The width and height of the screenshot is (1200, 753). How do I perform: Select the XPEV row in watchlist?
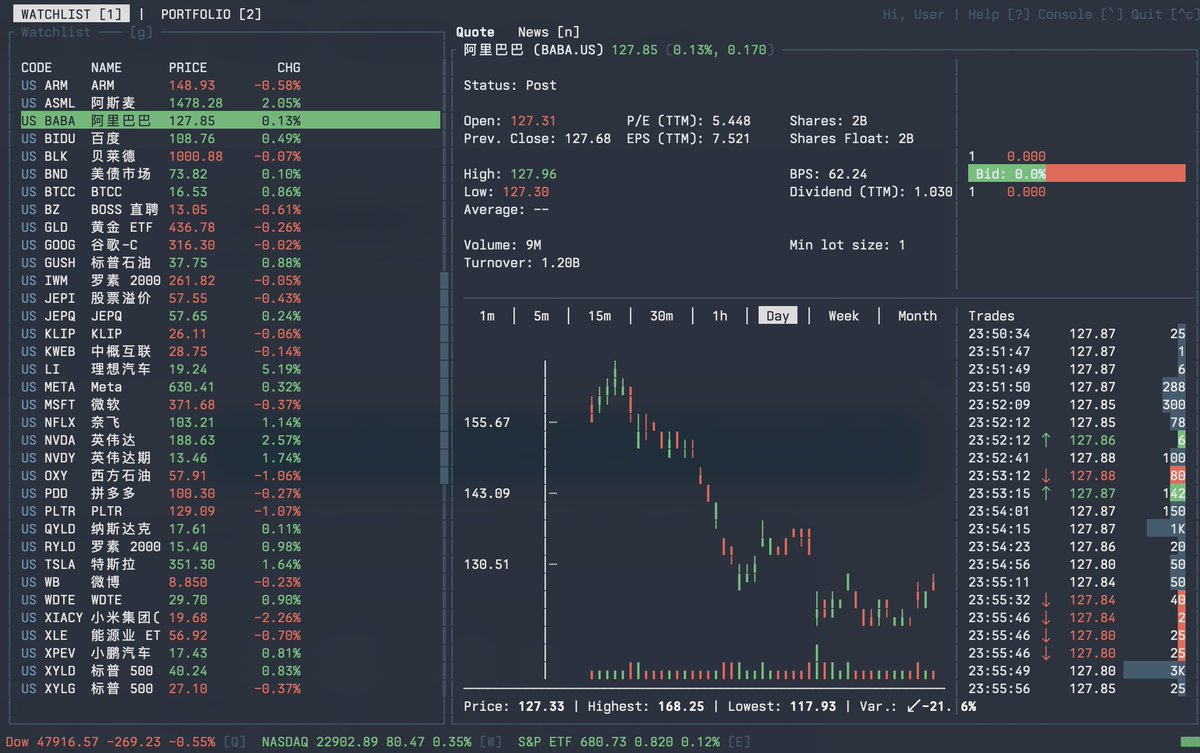coord(230,653)
